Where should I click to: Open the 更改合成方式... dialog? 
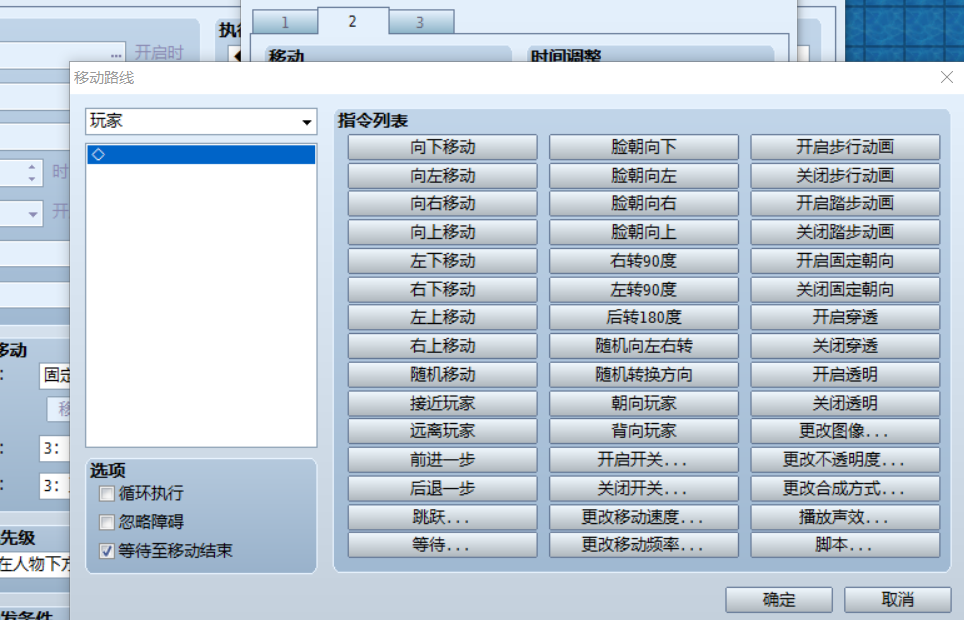[x=845, y=488]
